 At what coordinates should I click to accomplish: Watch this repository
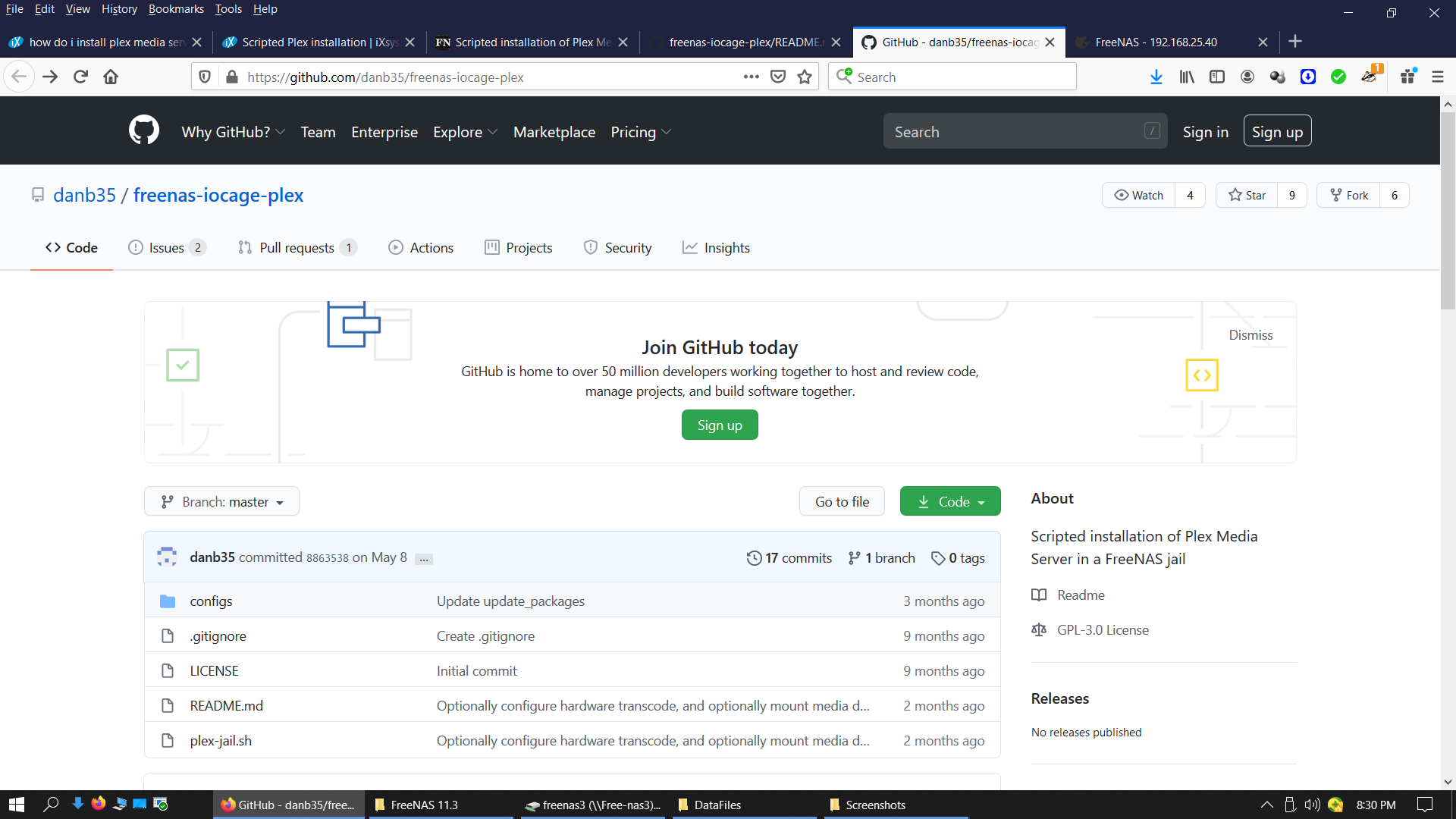pyautogui.click(x=1139, y=195)
